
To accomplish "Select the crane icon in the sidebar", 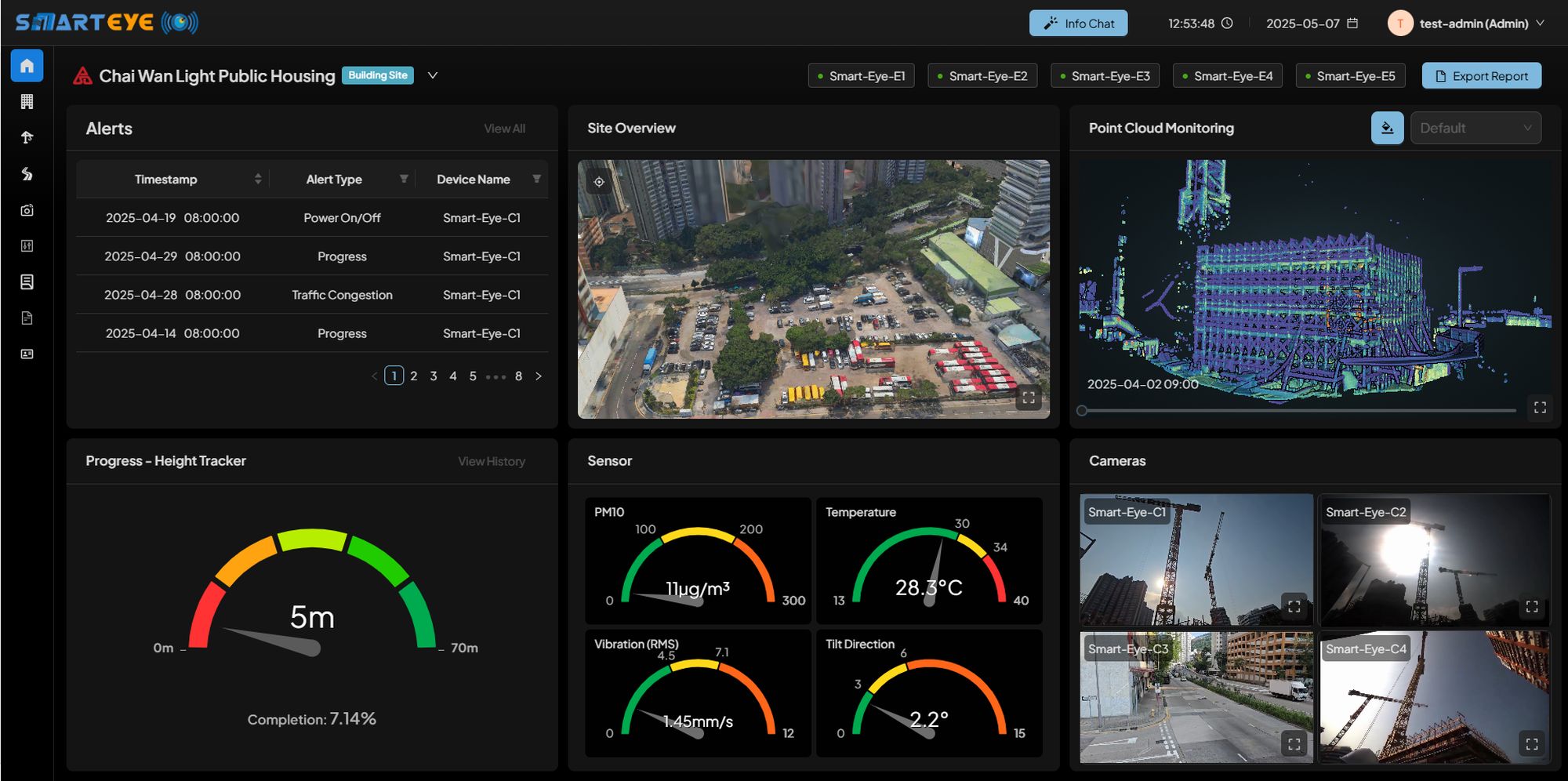I will pos(27,138).
